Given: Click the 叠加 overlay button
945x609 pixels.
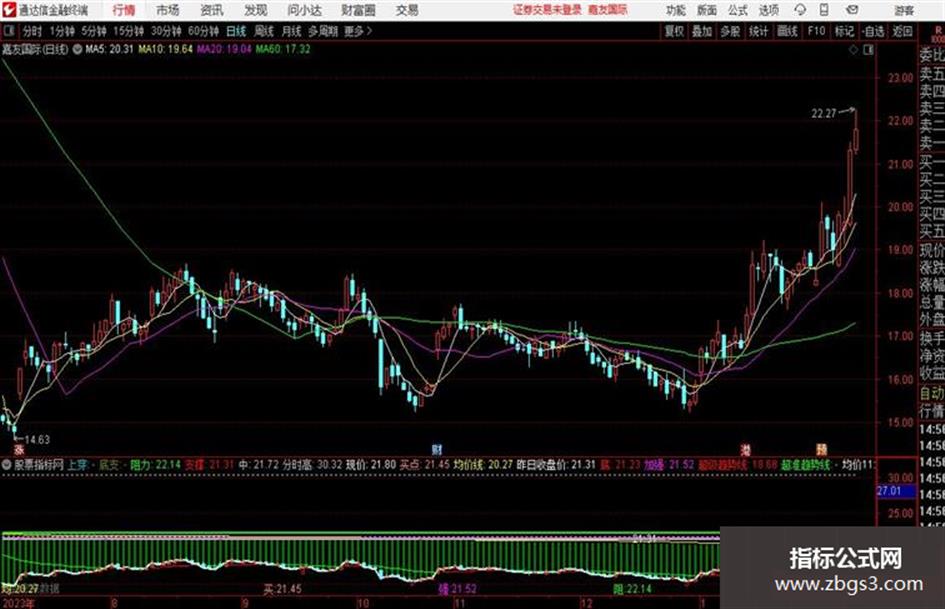Looking at the screenshot, I should [702, 31].
